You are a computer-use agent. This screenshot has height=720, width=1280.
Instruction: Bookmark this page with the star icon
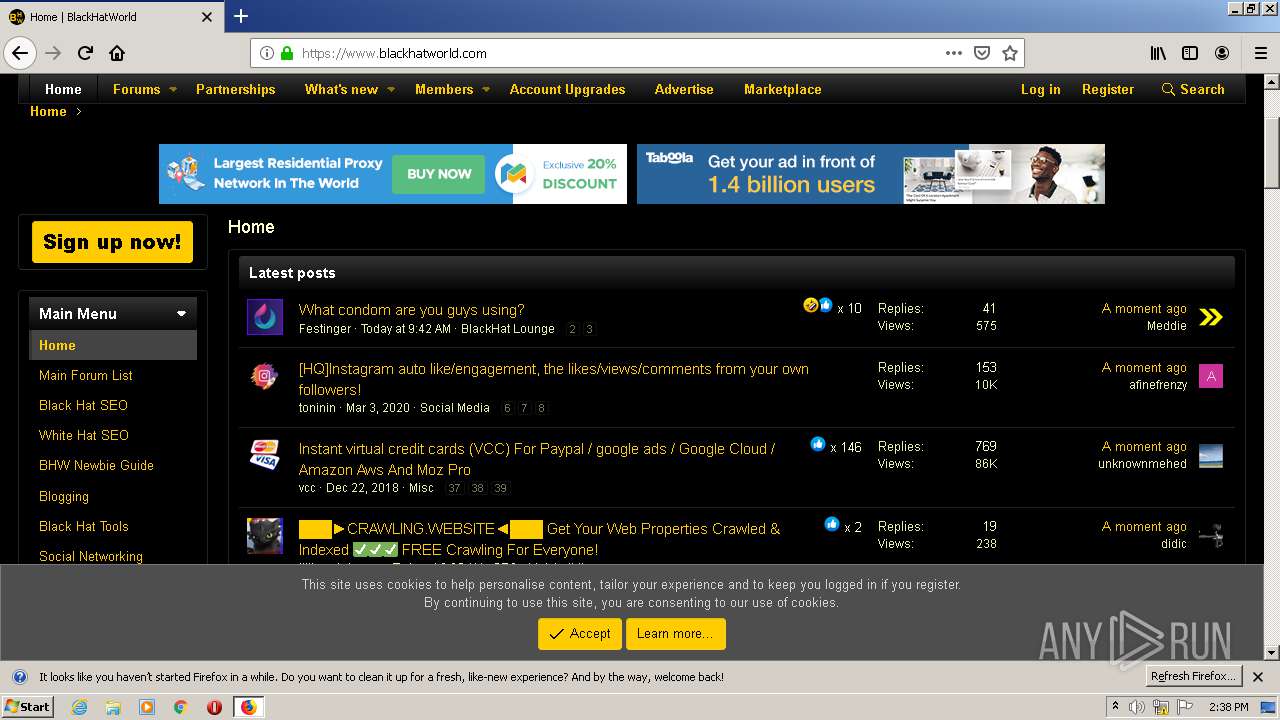coord(1010,53)
